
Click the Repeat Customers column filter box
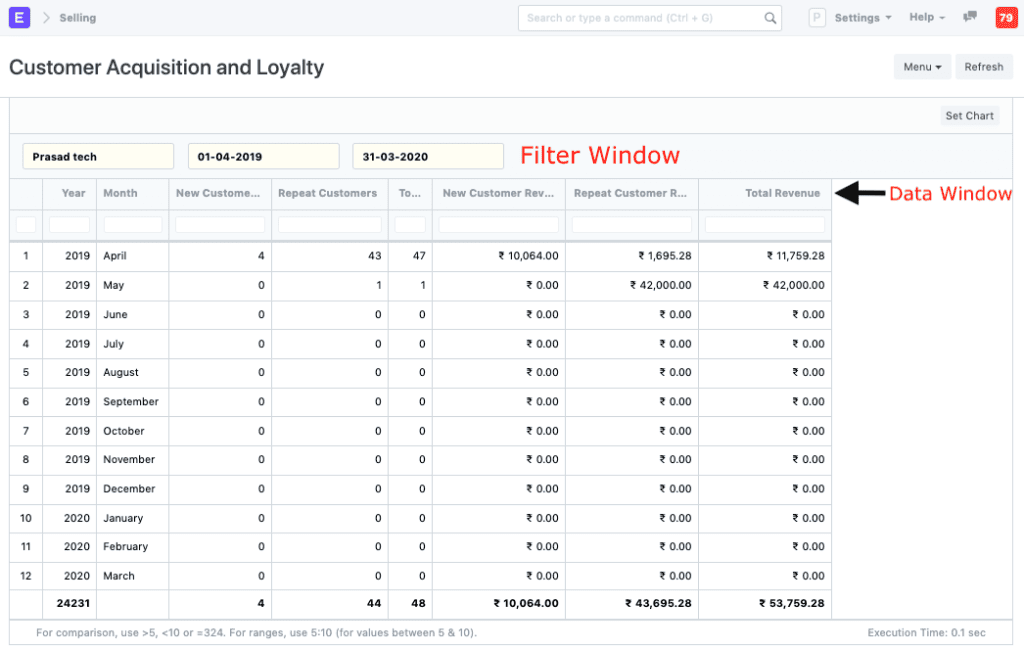330,225
